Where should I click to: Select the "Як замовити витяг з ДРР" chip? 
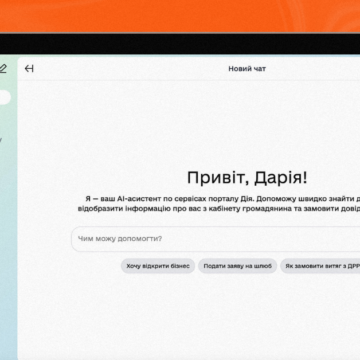click(320, 266)
